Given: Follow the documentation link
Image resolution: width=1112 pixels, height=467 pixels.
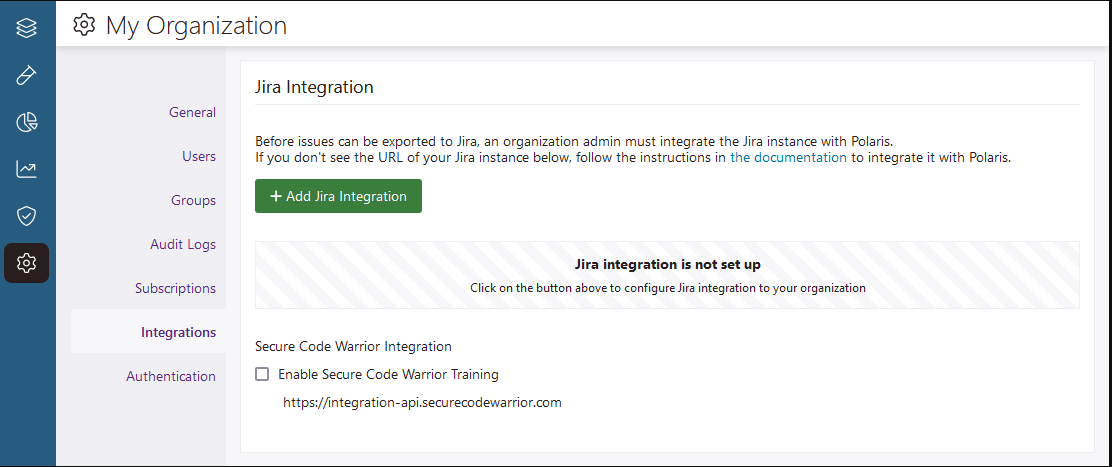Looking at the screenshot, I should click(x=788, y=157).
